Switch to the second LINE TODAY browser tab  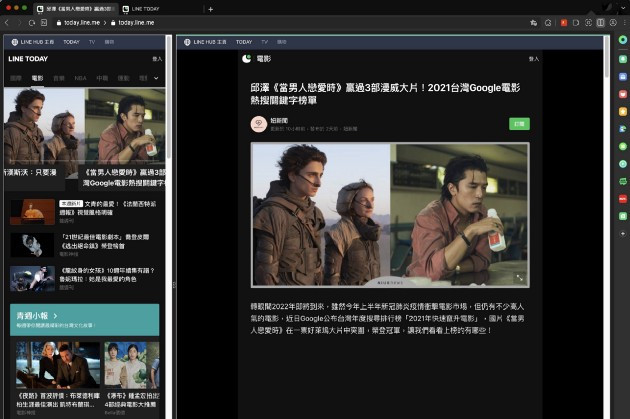[x=162, y=9]
